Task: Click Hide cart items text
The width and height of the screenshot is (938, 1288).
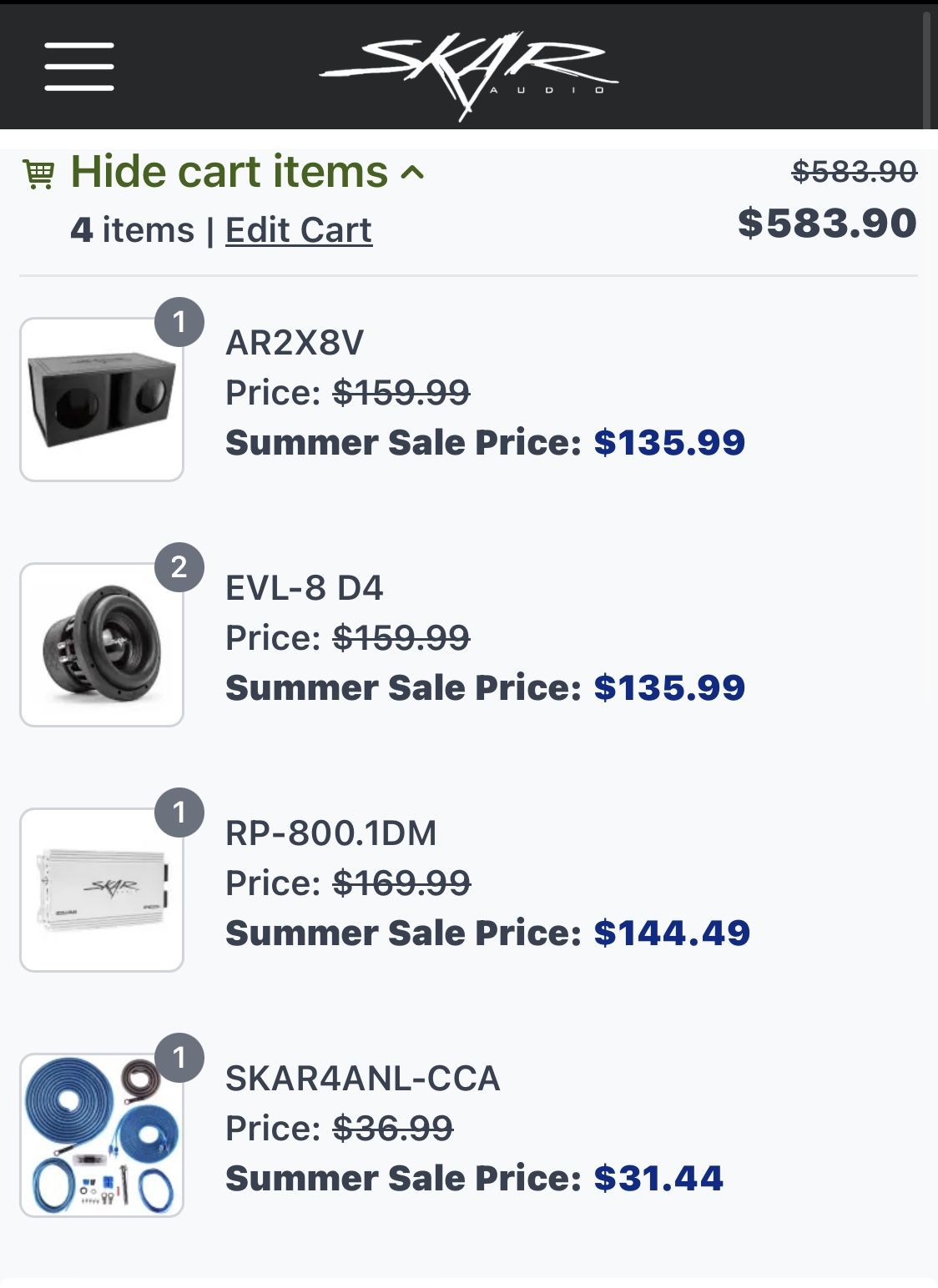Action: 229,173
